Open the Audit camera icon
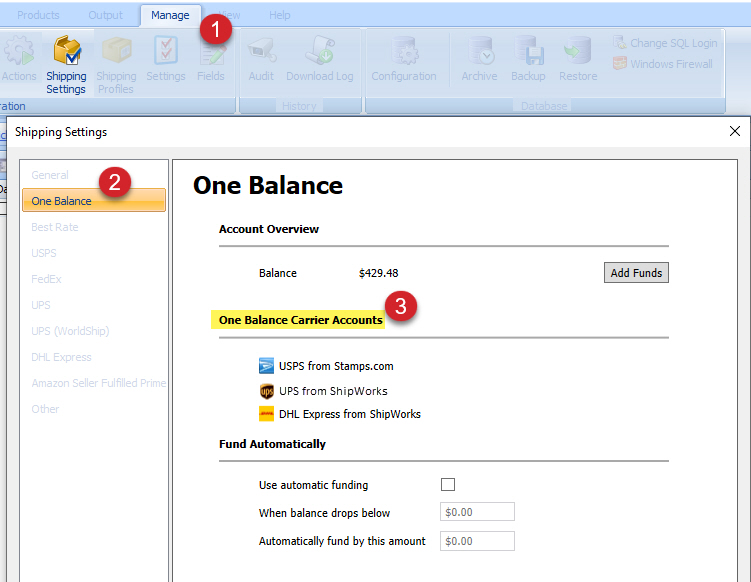 pyautogui.click(x=261, y=58)
